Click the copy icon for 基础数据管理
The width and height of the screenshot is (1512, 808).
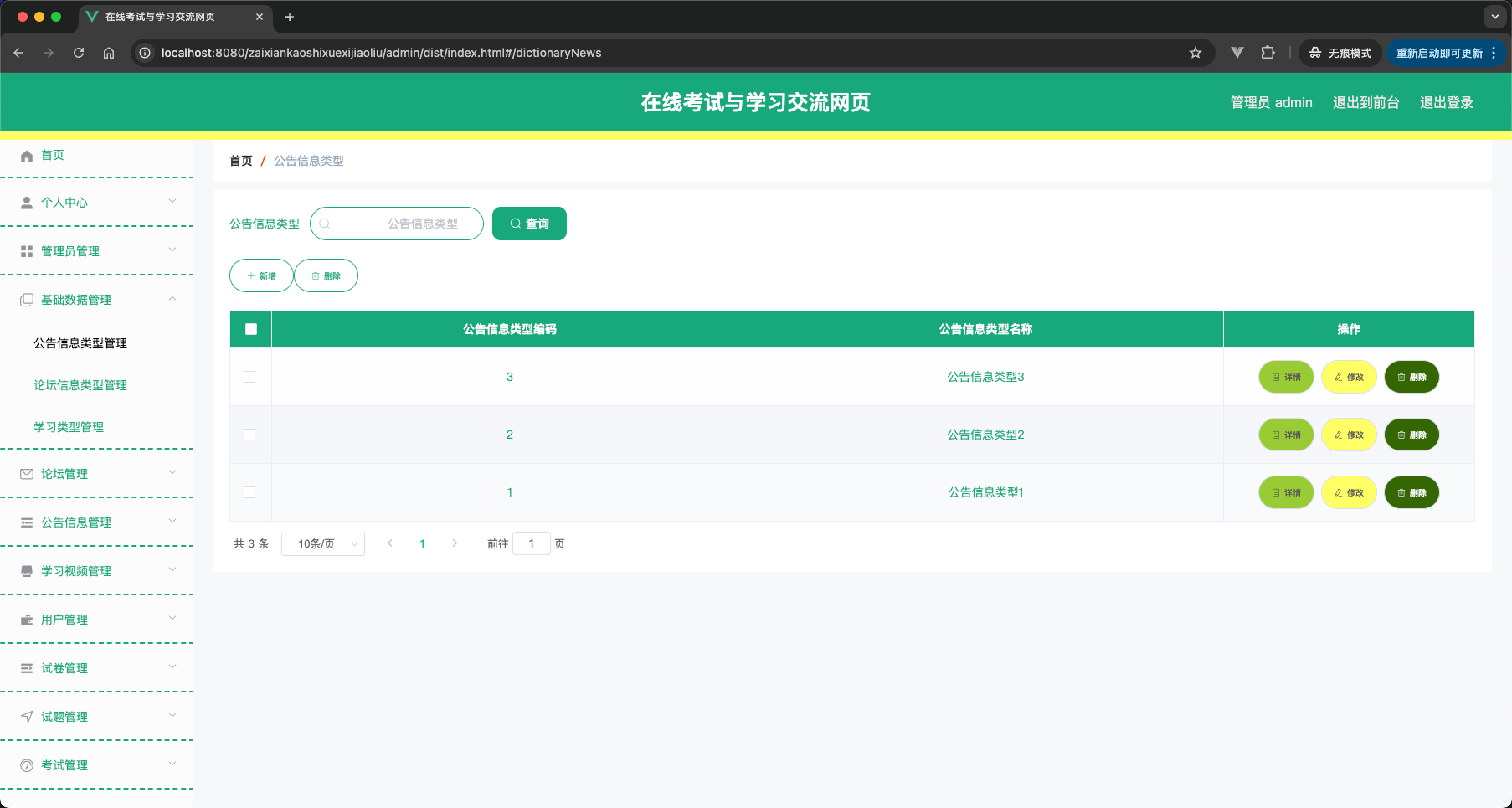27,300
